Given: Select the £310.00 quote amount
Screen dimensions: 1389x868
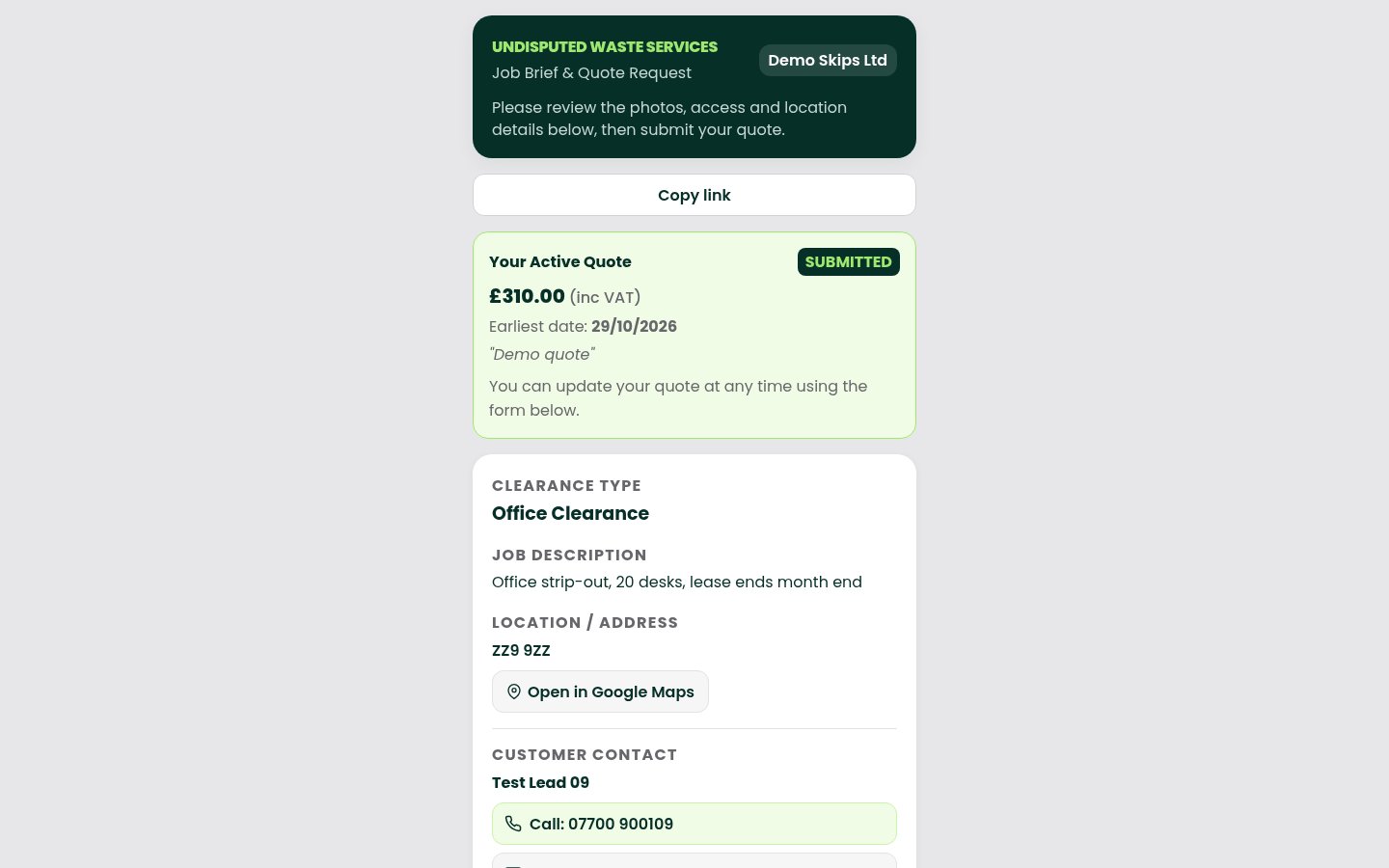Looking at the screenshot, I should (527, 296).
